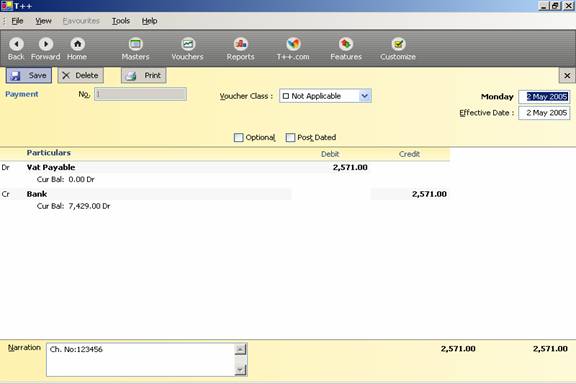576x384 pixels.
Task: Open the Help menu
Action: 150,21
